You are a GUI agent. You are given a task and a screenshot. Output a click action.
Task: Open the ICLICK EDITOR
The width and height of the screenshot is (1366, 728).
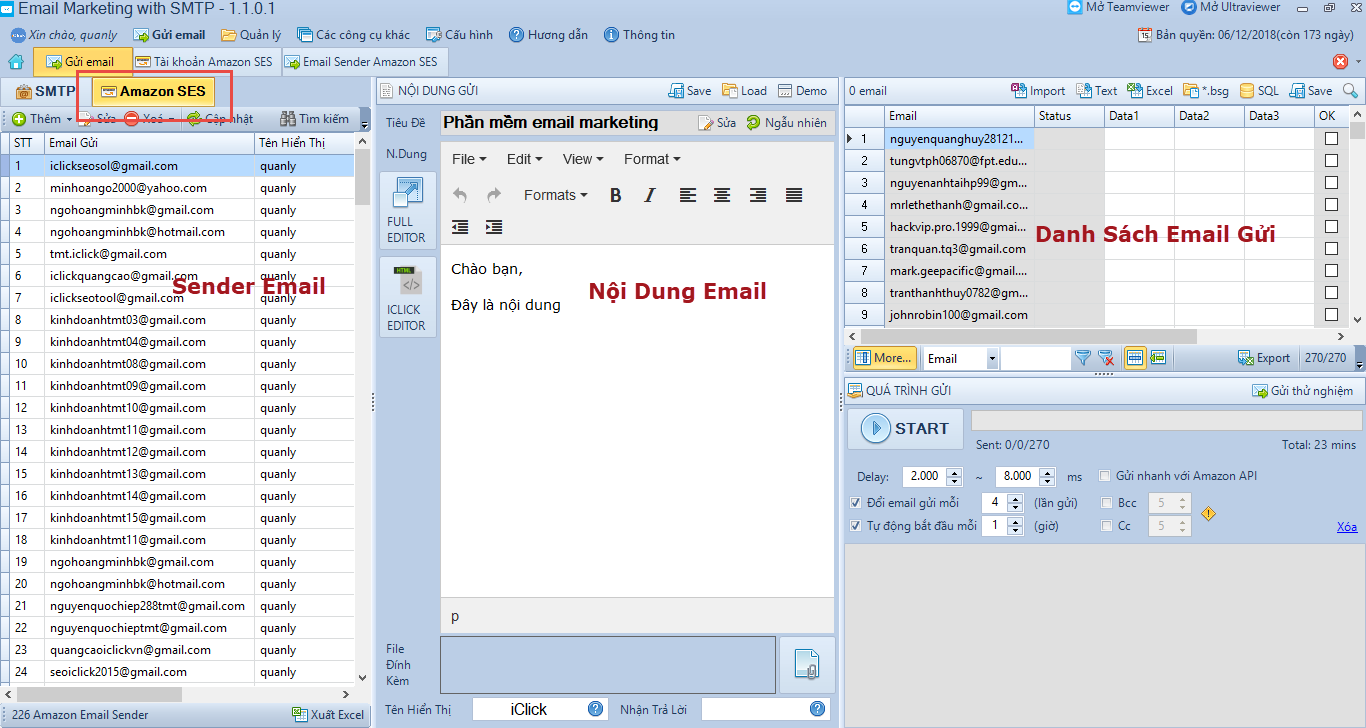[x=407, y=297]
